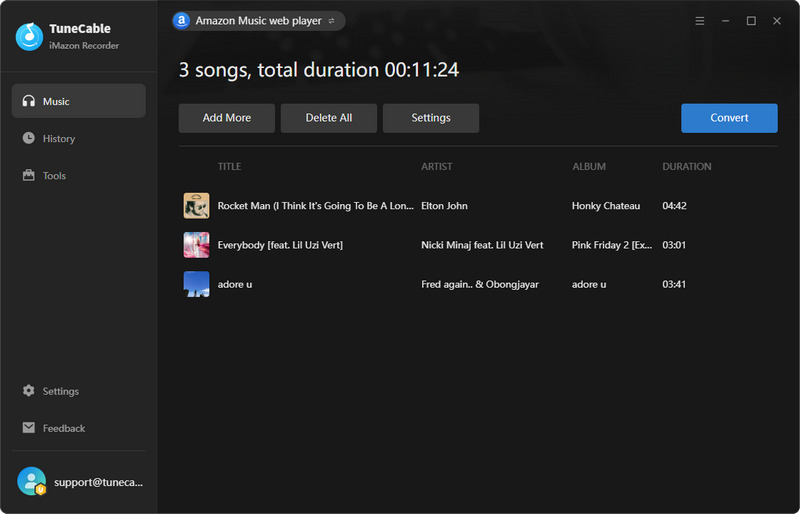The image size is (800, 514).
Task: Click the iMazon Recorder subtitle text
Action: pos(84,45)
